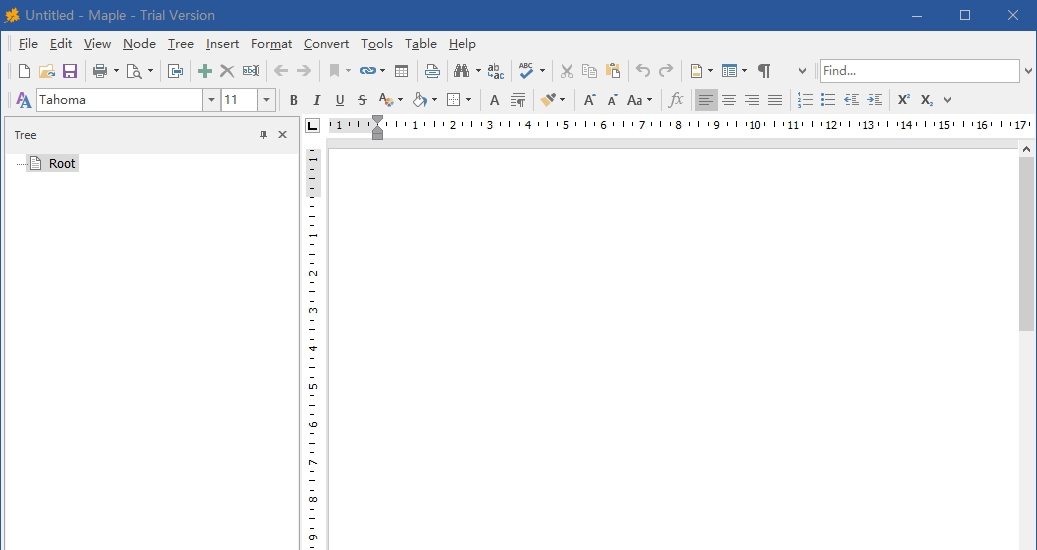
Task: Click the Cut scissors icon
Action: tap(567, 71)
